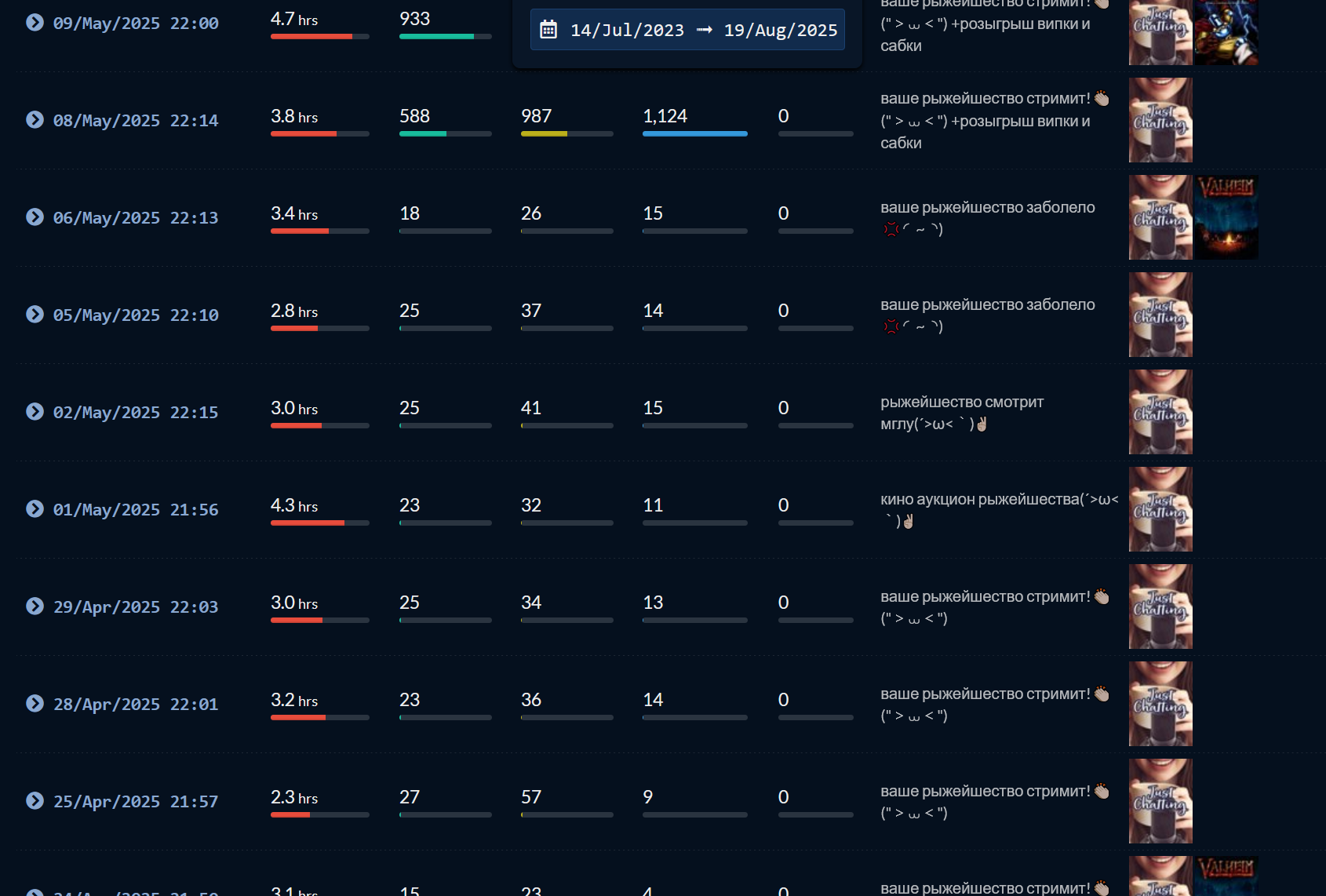Expand the 02/May/2025 22:15 stream row
Image resolution: width=1326 pixels, height=896 pixels.
(35, 411)
